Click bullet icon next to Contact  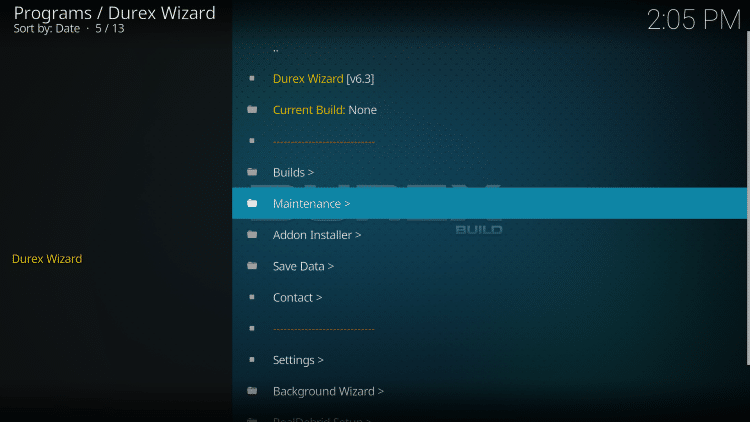tap(252, 297)
